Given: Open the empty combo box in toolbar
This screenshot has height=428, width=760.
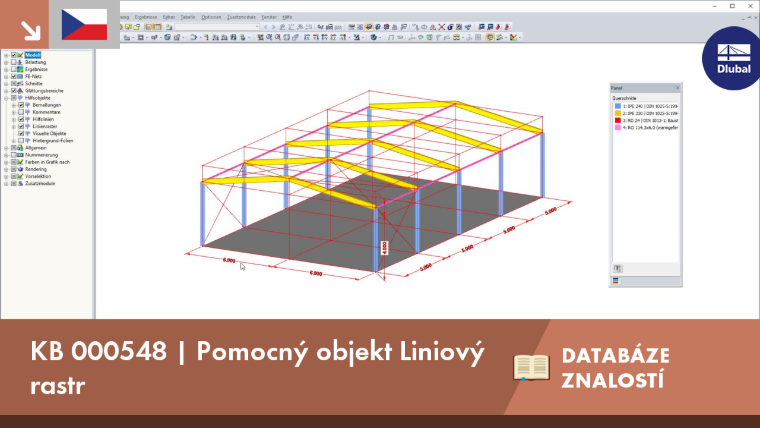Looking at the screenshot, I should pos(217,27).
